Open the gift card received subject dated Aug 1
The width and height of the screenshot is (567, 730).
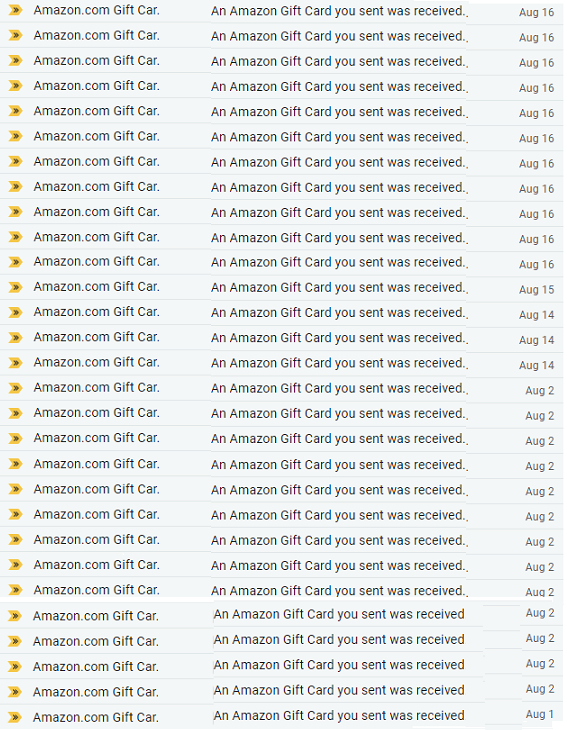pyautogui.click(x=339, y=716)
